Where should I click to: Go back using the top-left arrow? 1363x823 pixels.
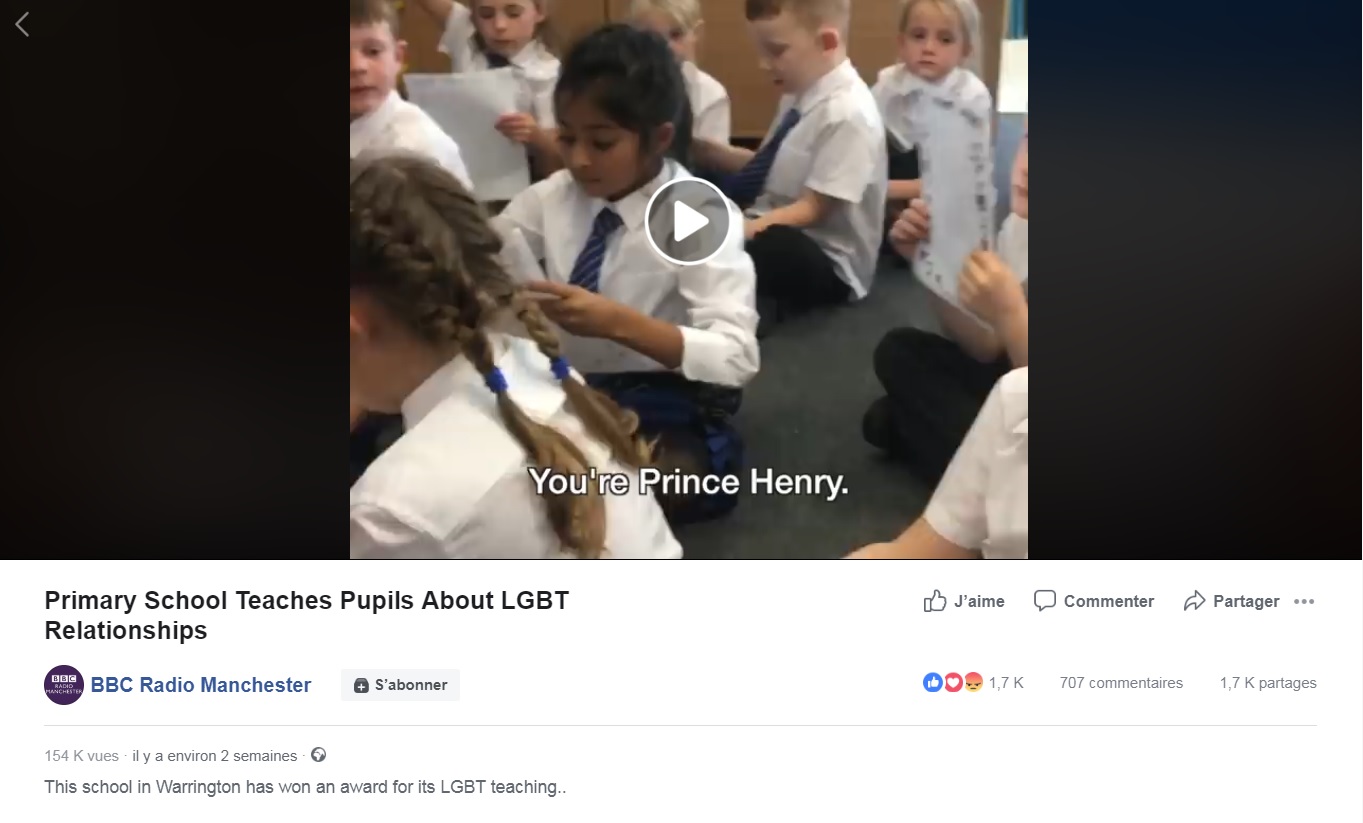tap(22, 24)
